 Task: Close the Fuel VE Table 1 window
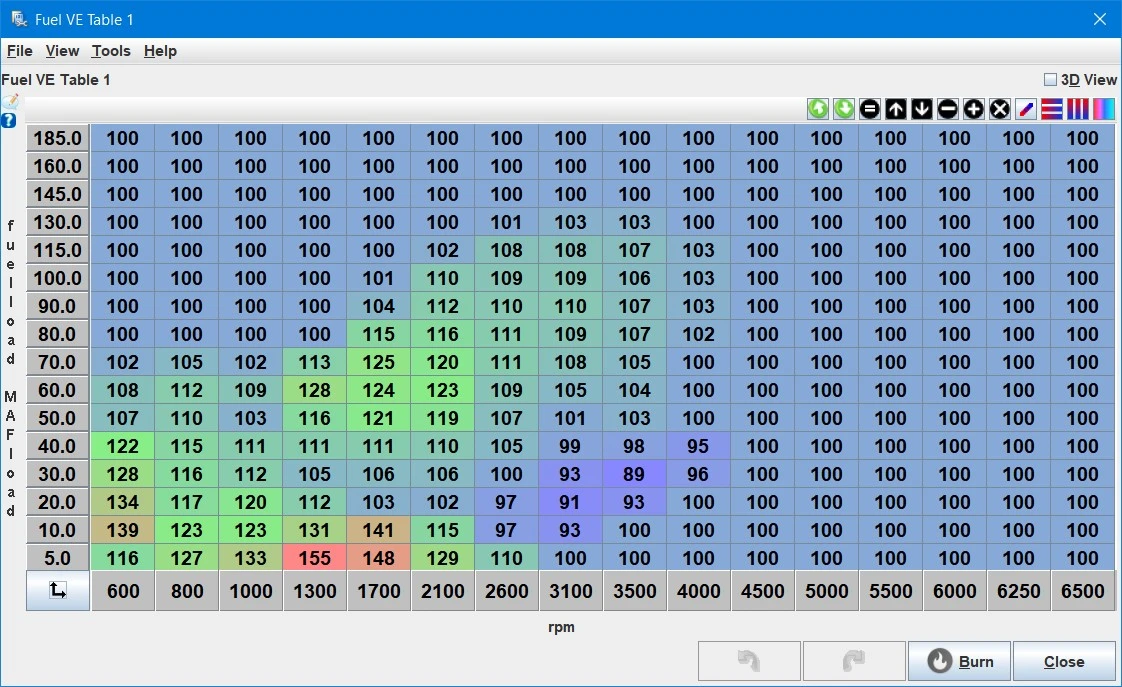coord(1100,19)
